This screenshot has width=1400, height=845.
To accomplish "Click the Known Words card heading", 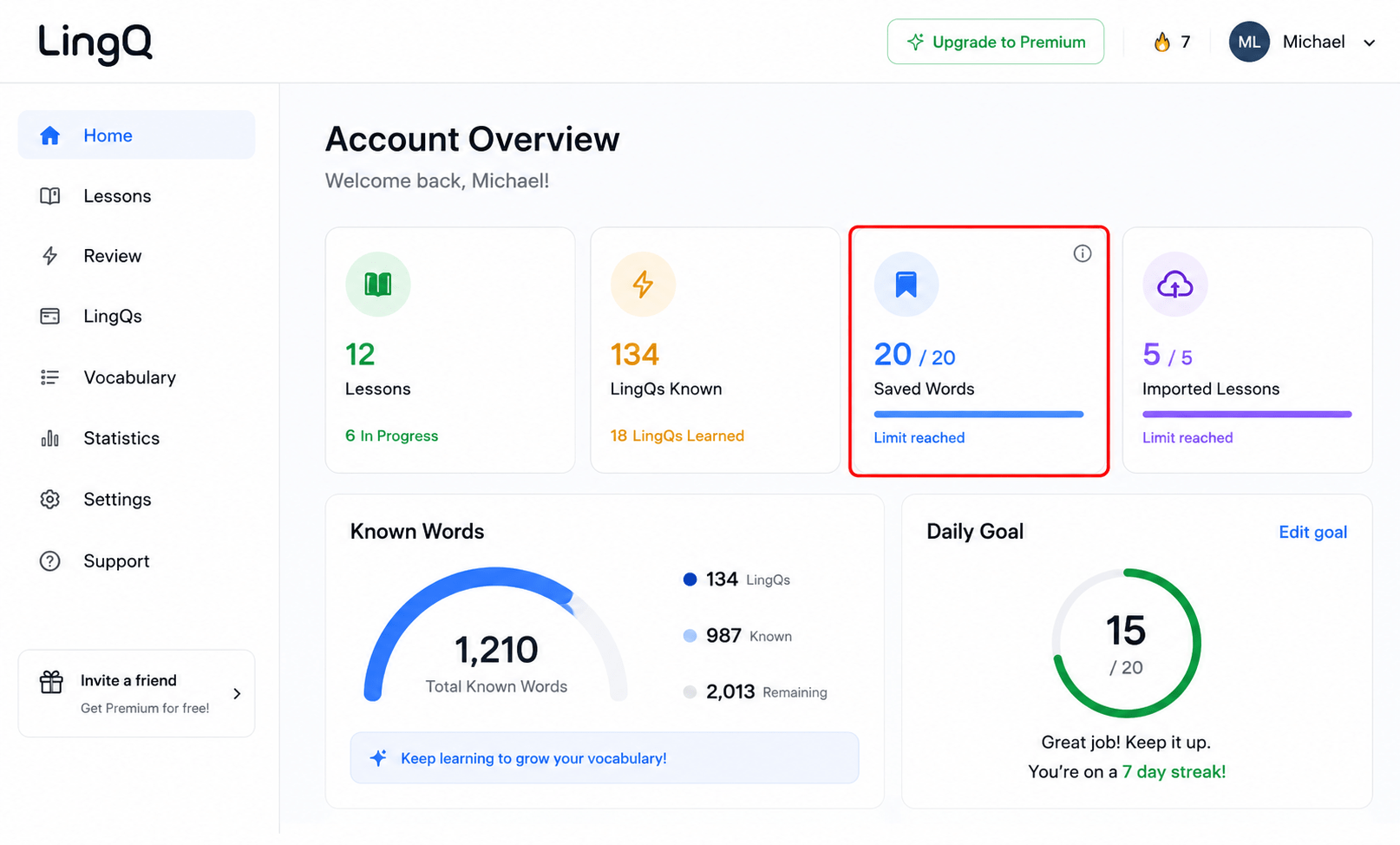I will point(417,531).
